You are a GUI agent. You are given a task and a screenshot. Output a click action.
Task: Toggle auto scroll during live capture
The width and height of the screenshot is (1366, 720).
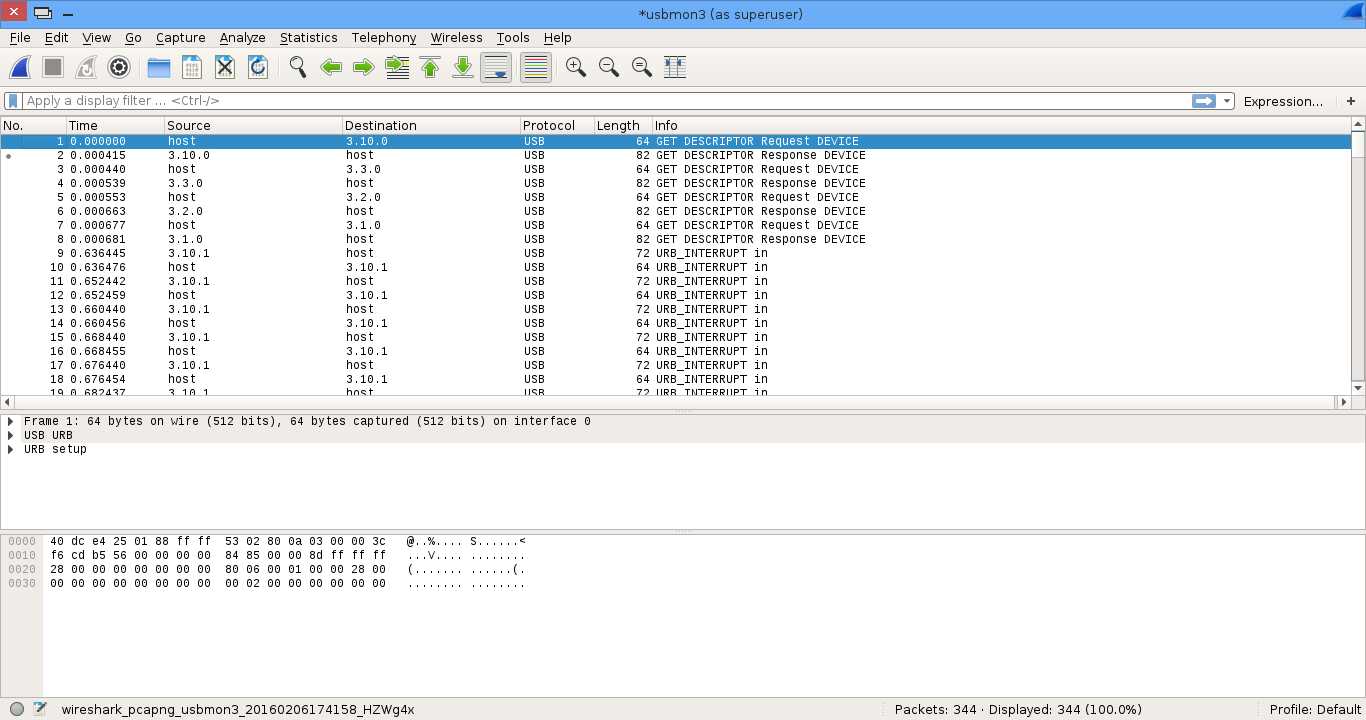[x=496, y=67]
